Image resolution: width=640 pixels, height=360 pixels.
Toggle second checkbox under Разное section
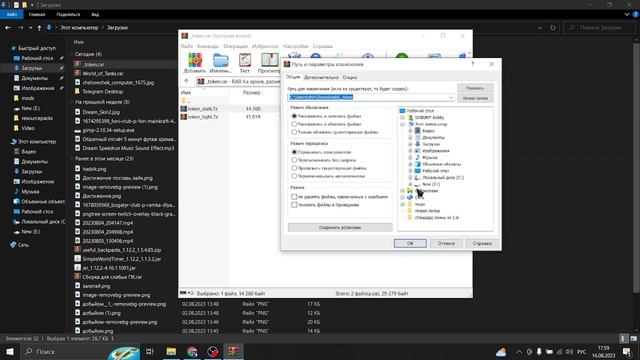coord(294,204)
